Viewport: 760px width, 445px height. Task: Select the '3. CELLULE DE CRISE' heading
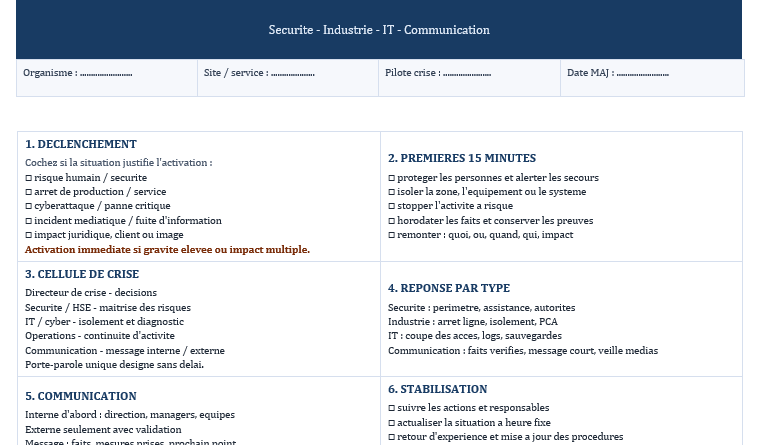pos(82,274)
